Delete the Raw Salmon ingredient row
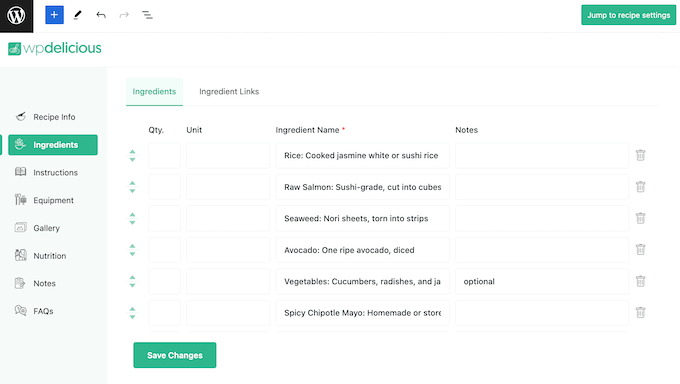This screenshot has height=384, width=680. pyautogui.click(x=641, y=187)
